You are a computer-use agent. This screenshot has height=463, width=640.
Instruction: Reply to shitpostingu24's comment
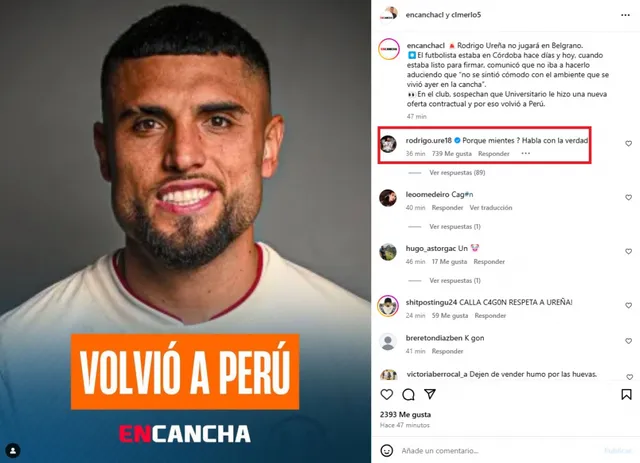[490, 316]
